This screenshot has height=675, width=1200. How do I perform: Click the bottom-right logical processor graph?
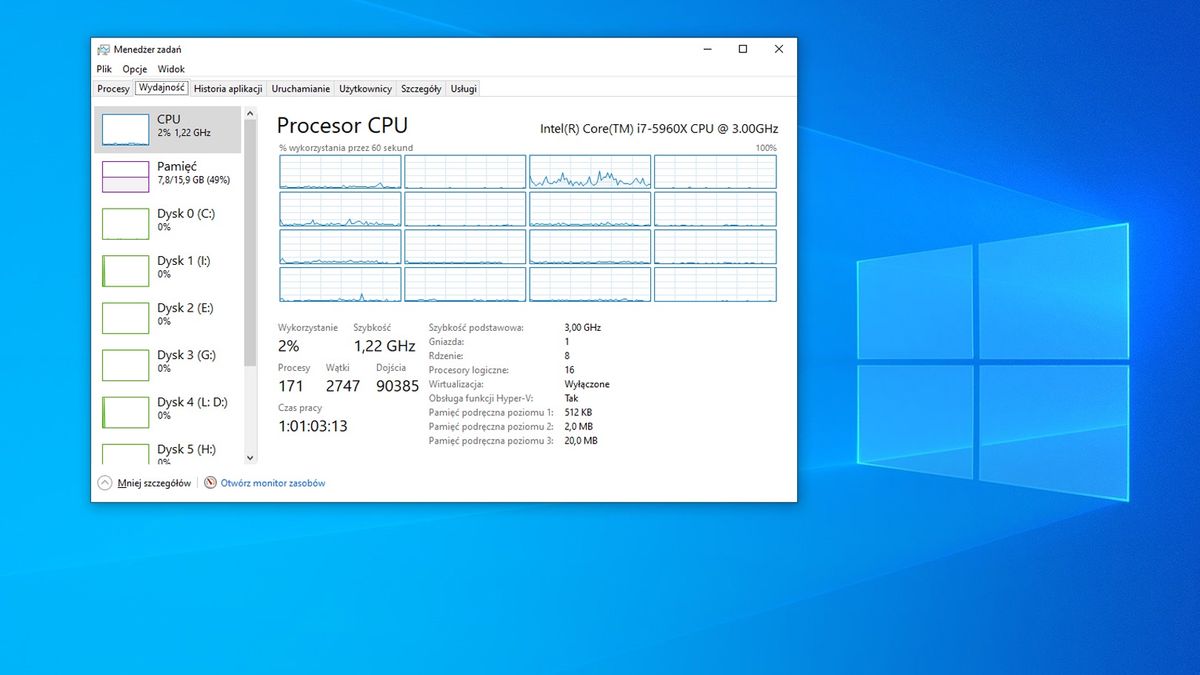pyautogui.click(x=715, y=284)
